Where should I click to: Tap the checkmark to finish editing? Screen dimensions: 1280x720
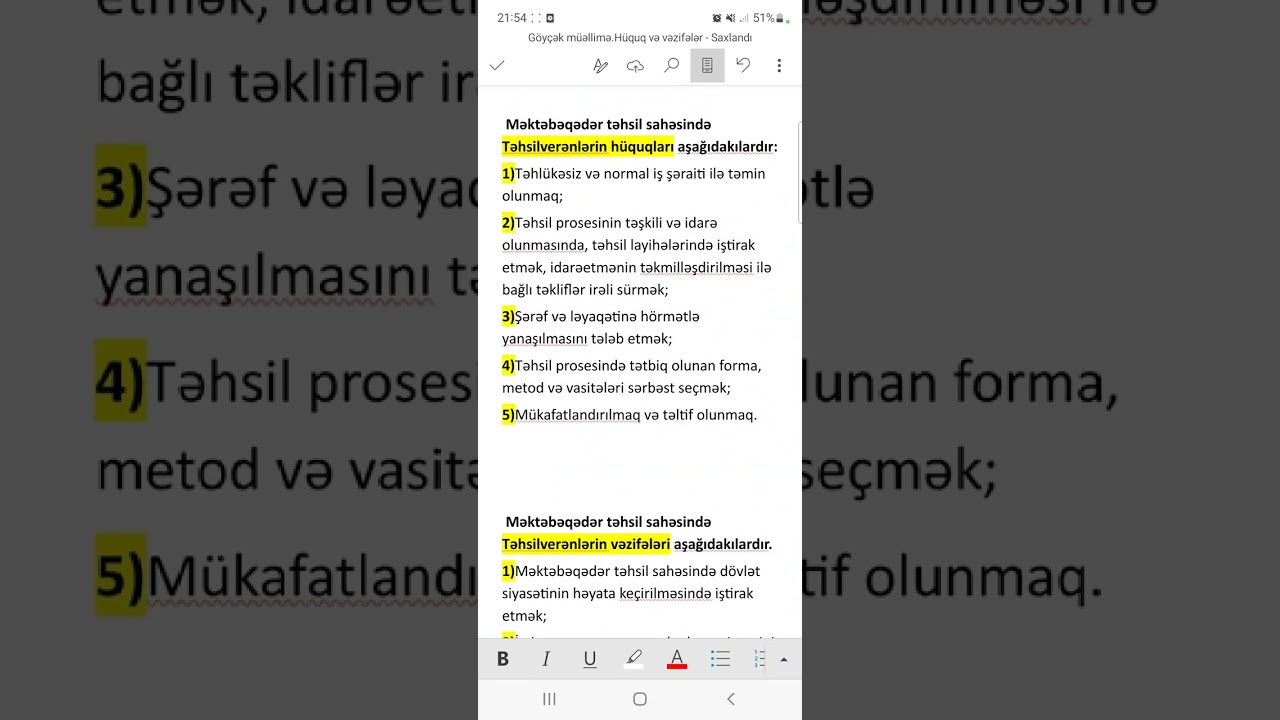point(497,66)
